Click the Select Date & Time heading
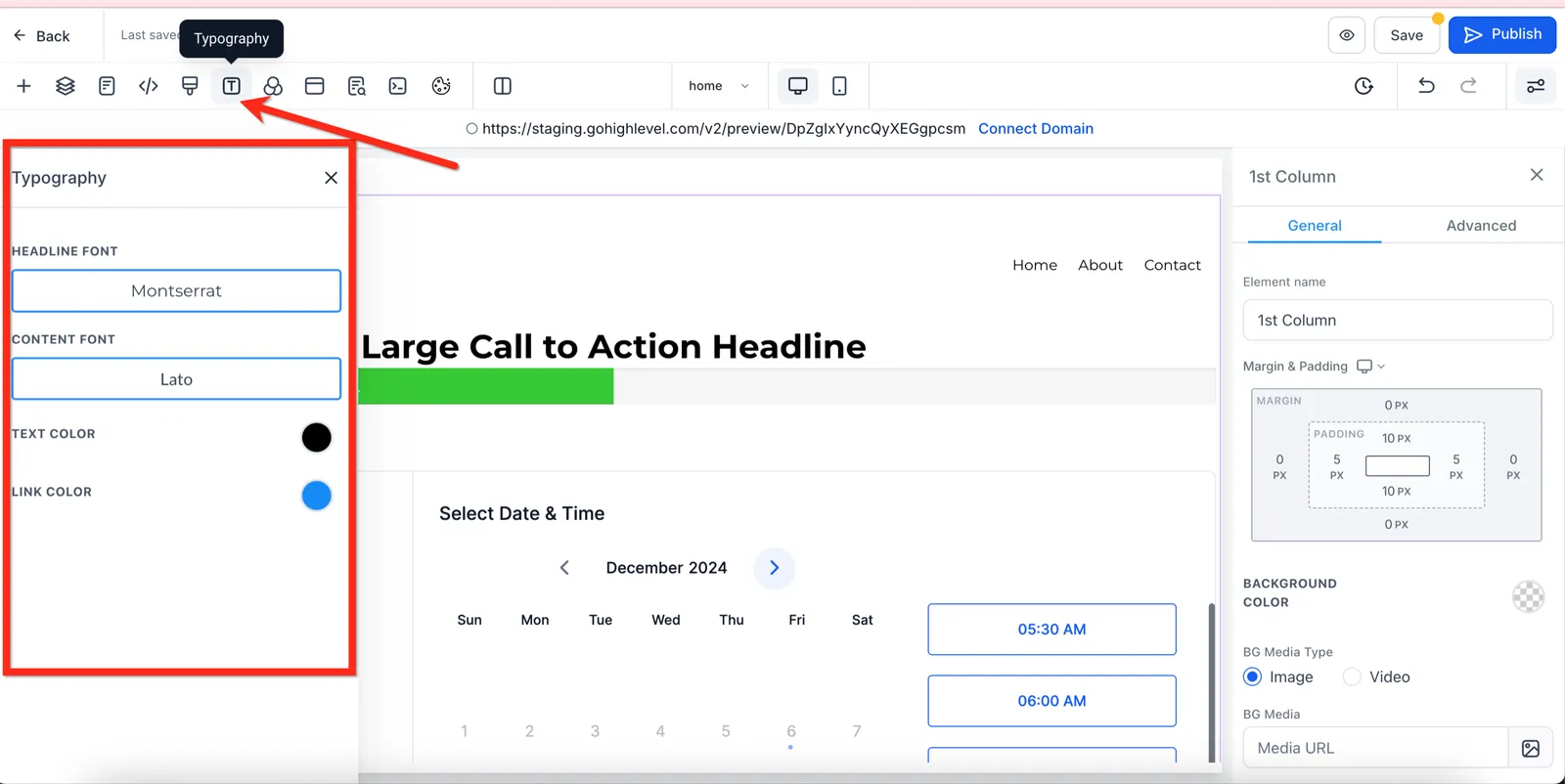 (521, 514)
